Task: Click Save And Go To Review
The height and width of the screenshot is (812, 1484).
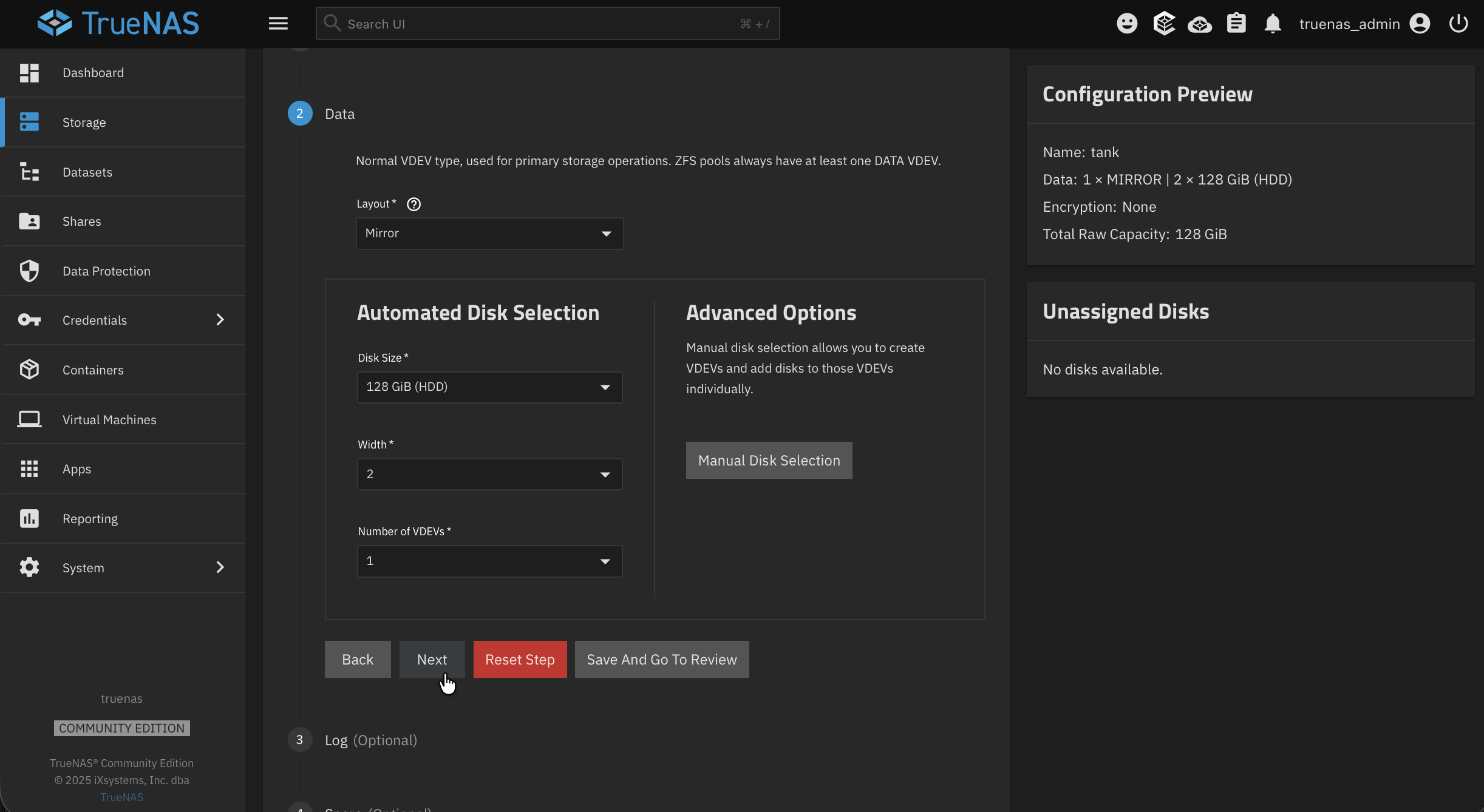Action: coord(661,660)
